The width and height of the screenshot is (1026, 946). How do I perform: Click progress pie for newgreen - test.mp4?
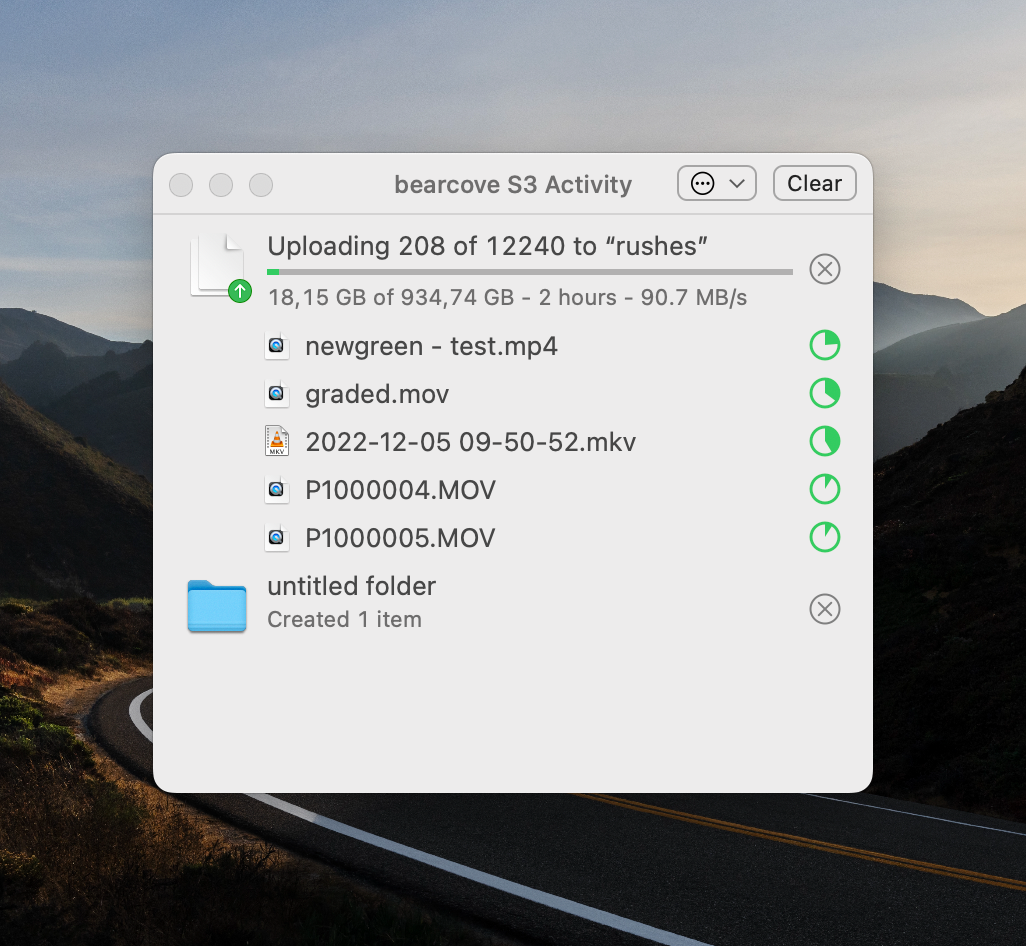click(x=824, y=345)
